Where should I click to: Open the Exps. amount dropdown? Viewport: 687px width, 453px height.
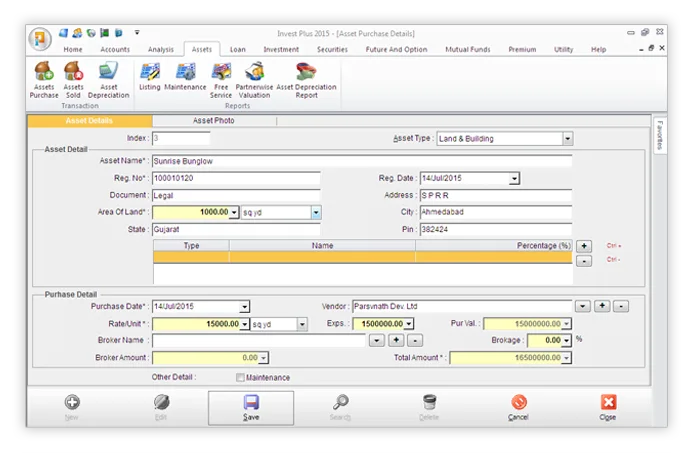[x=408, y=324]
